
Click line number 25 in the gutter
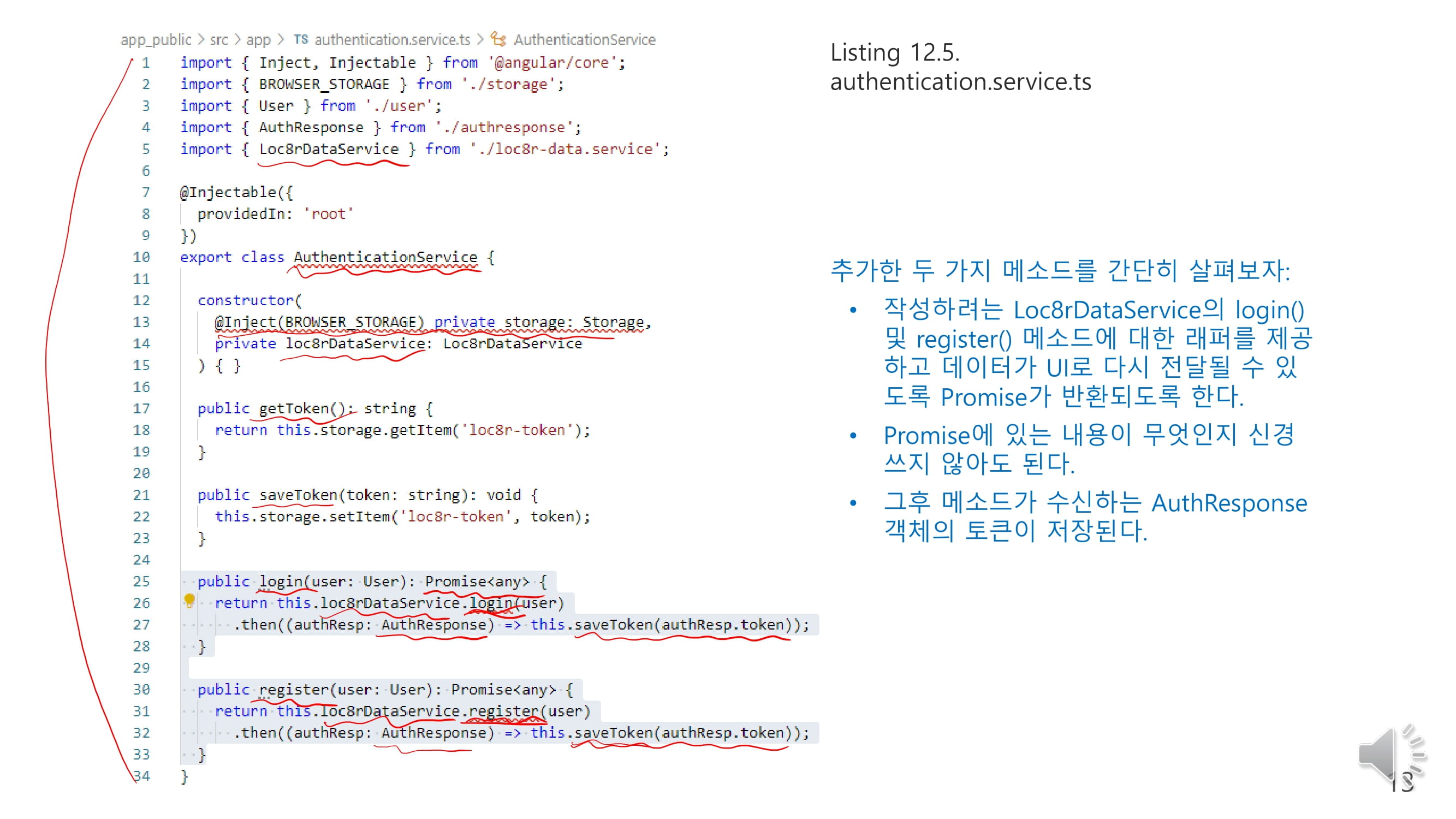tap(141, 581)
